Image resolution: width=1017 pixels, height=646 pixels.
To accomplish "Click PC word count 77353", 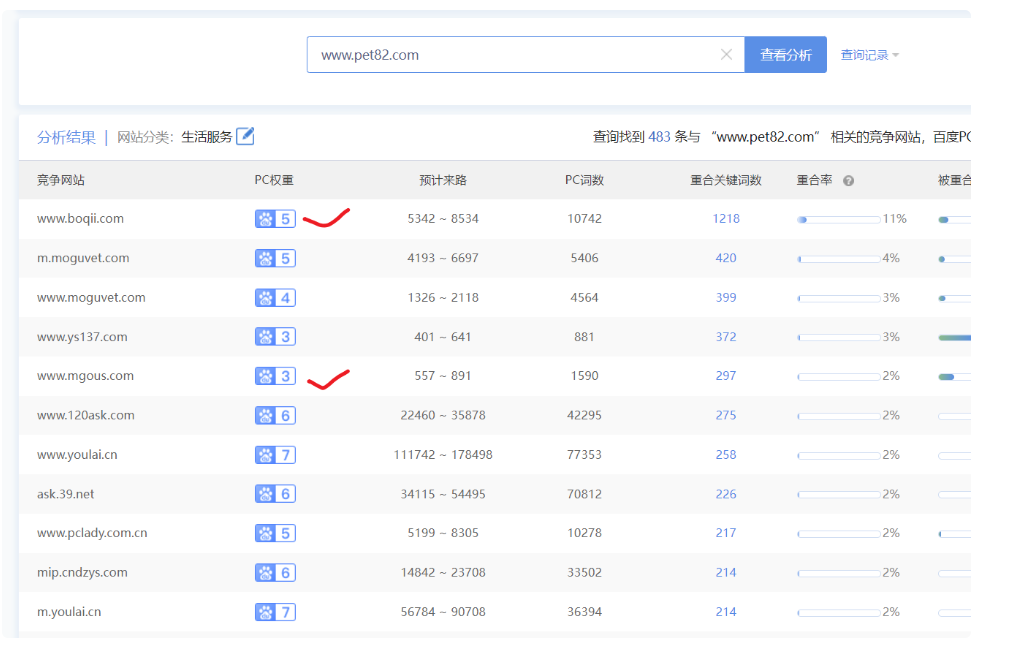I will point(584,455).
